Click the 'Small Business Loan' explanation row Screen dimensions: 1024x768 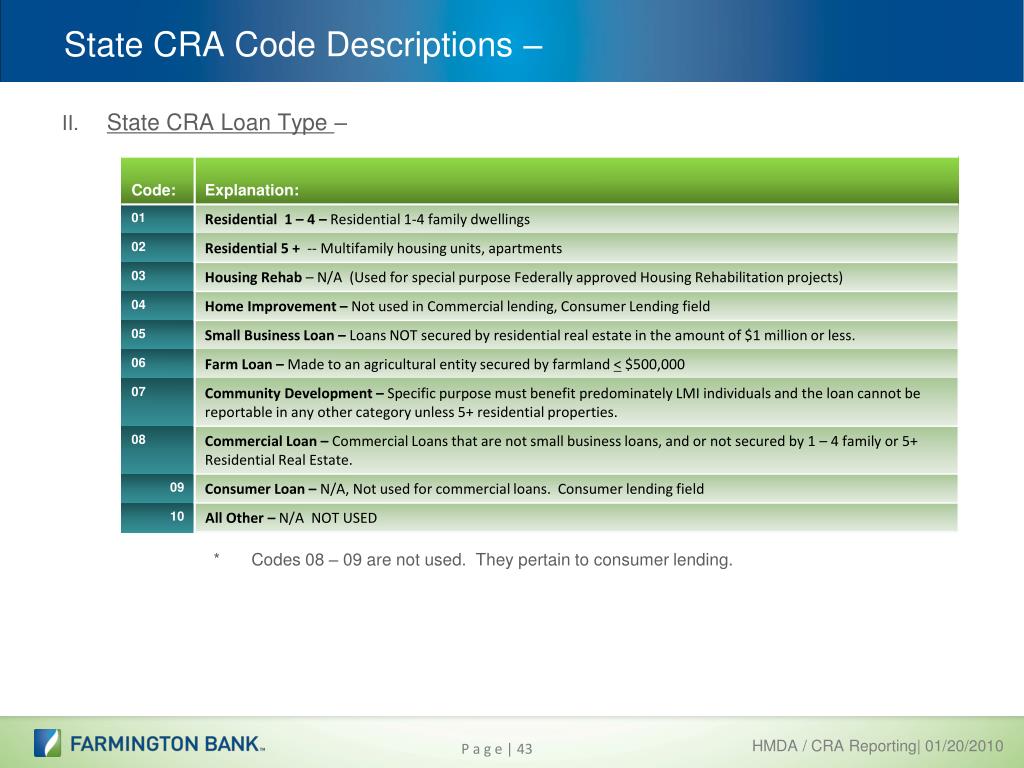(x=577, y=335)
